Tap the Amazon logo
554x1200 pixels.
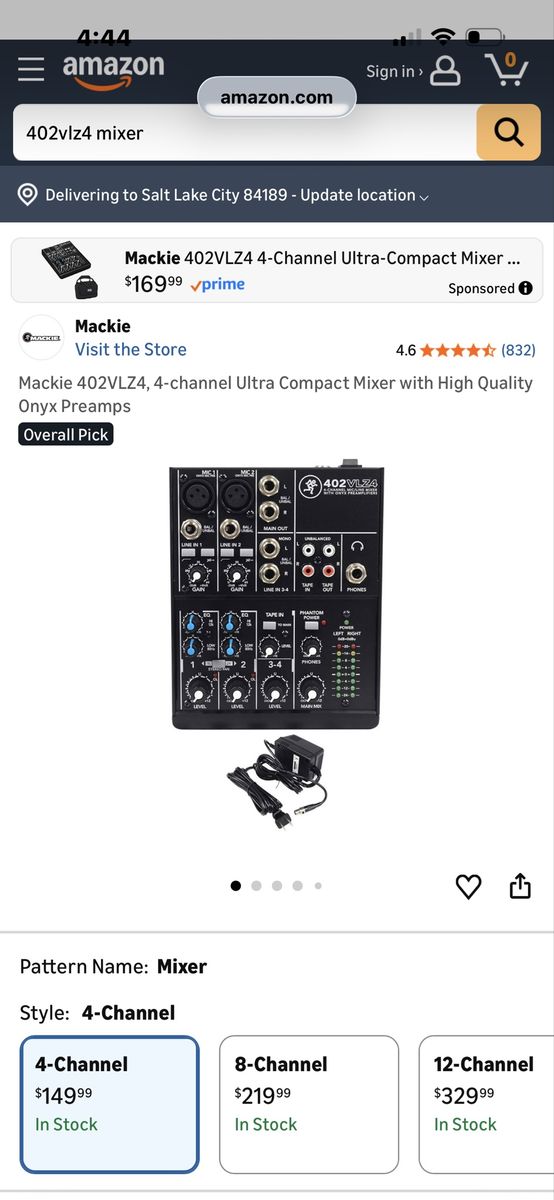[113, 70]
